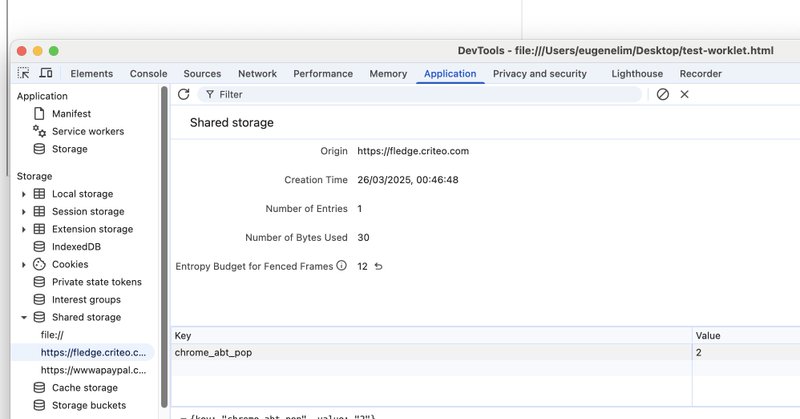This screenshot has width=800, height=419.
Task: Open the Performance tab
Action: click(323, 73)
